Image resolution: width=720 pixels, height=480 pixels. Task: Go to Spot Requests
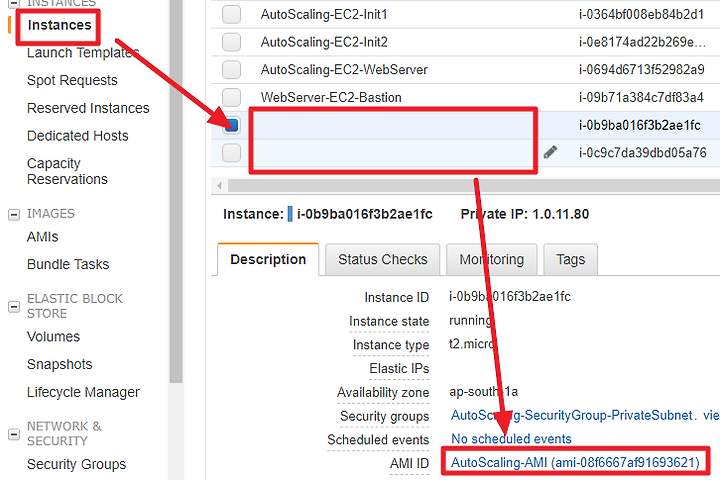72,80
